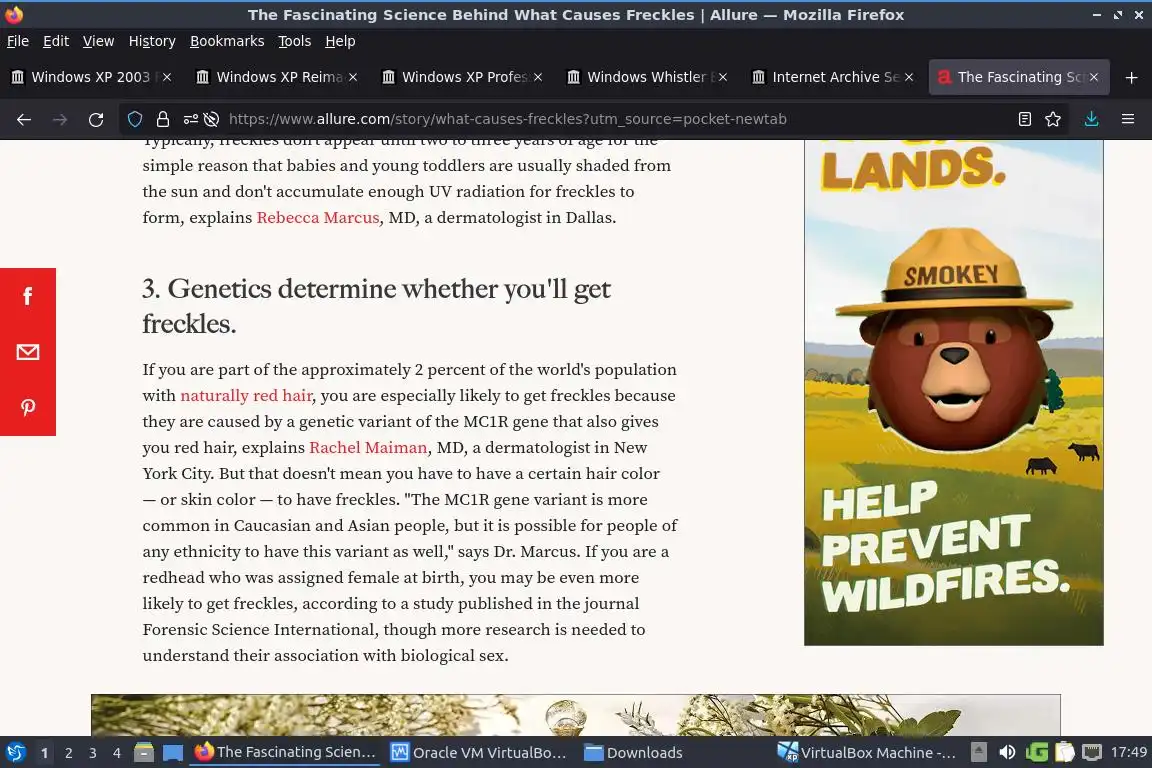
Task: Open the View menu
Action: (98, 41)
